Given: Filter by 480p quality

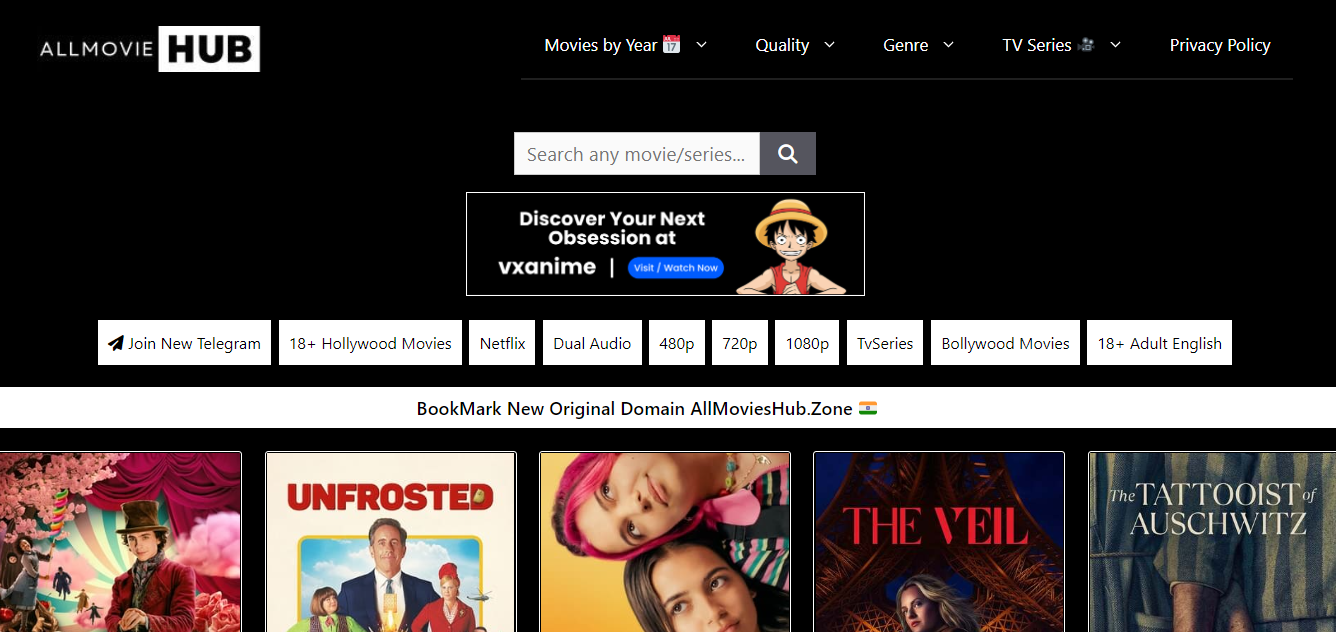Looking at the screenshot, I should coord(677,343).
